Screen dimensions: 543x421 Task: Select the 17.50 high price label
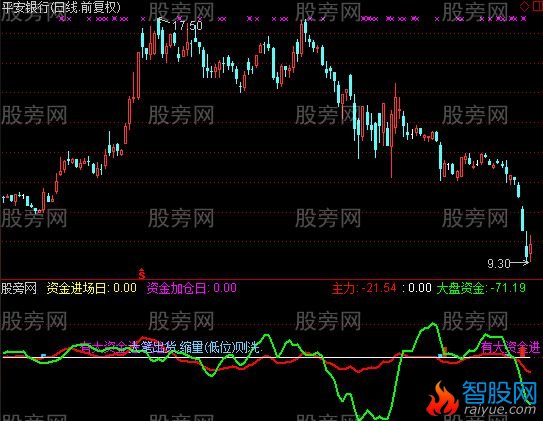pos(187,25)
